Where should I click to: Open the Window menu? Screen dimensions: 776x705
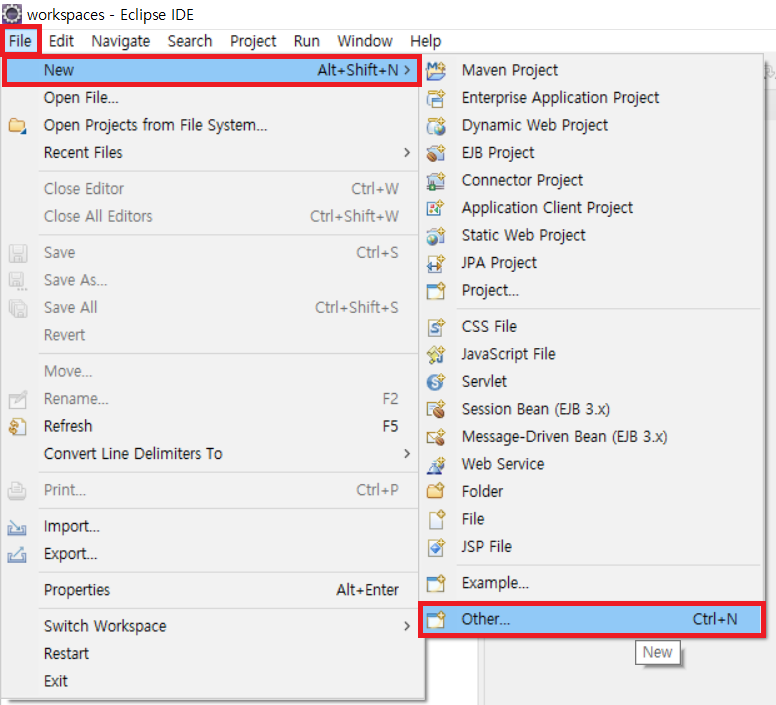coord(365,41)
